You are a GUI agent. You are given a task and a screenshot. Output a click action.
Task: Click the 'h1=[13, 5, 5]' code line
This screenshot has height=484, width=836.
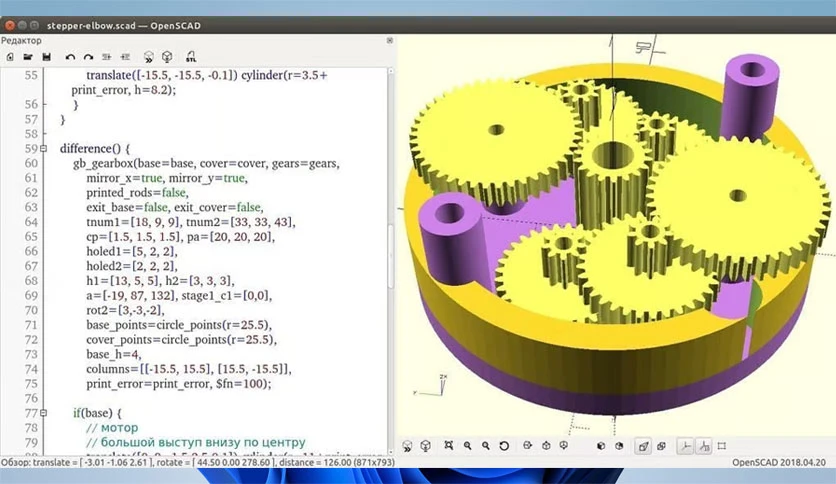160,281
